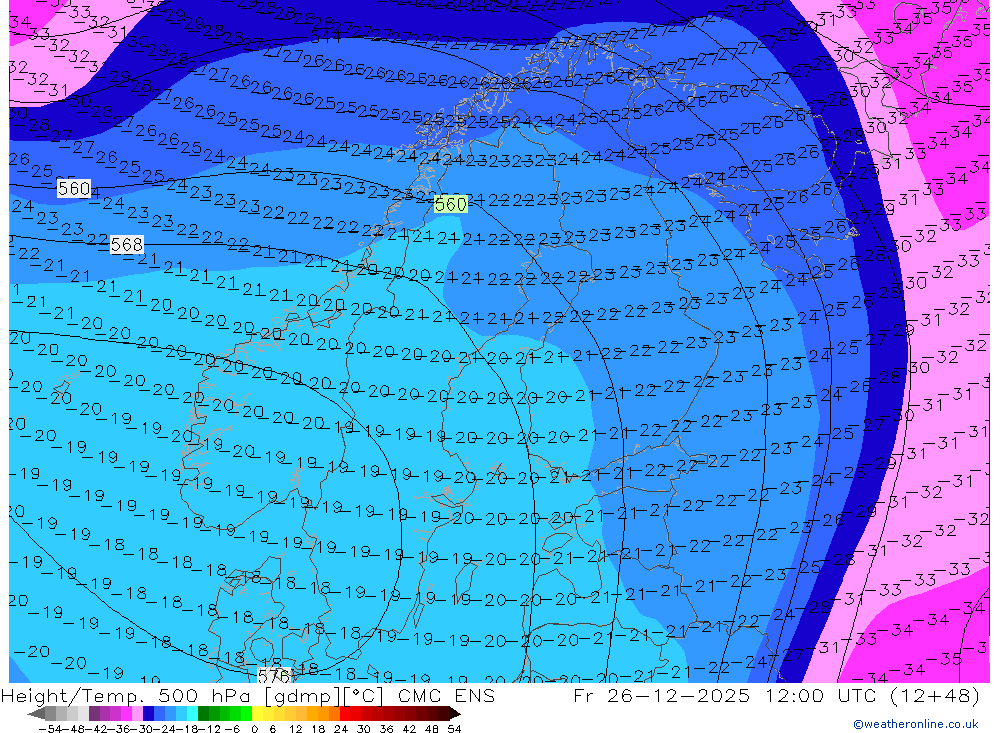The width and height of the screenshot is (1000, 733).
Task: Click the white 560 contour label
Action: click(74, 188)
